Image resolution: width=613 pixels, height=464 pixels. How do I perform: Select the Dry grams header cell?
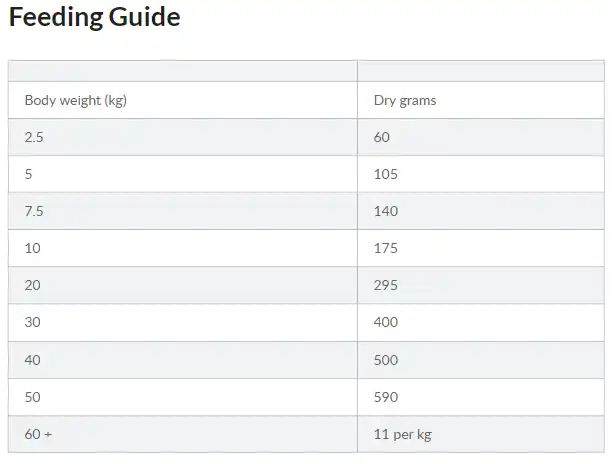click(405, 100)
